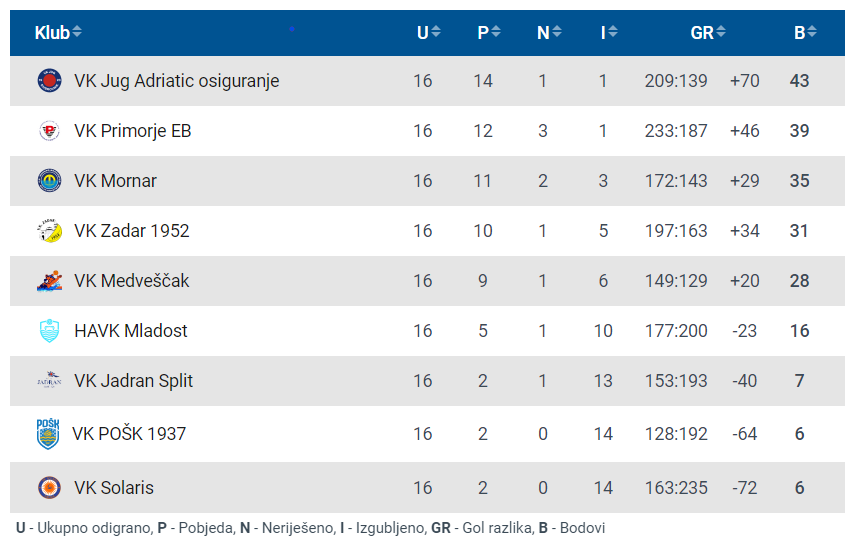Sort standings by I losses column
The image size is (863, 548).
608,33
